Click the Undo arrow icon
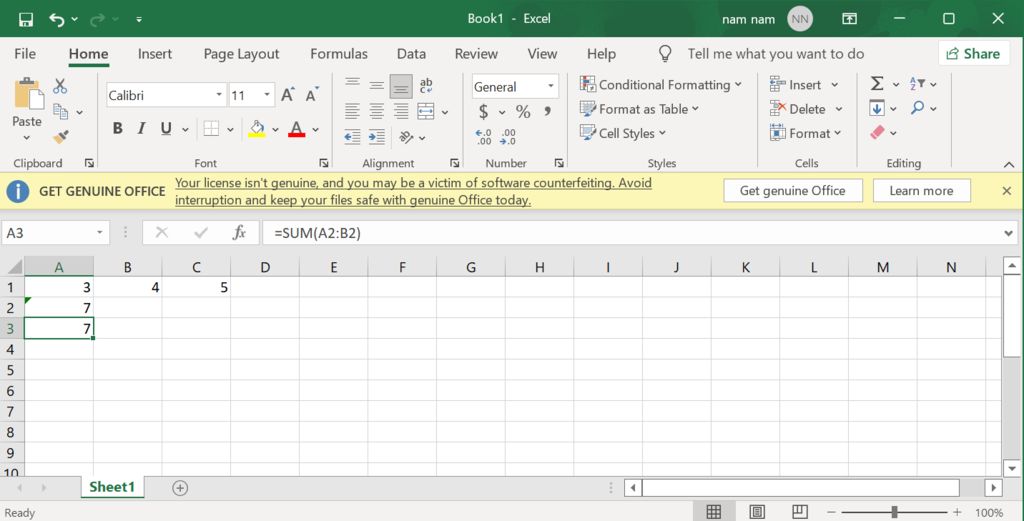This screenshot has width=1024, height=521. pyautogui.click(x=56, y=20)
